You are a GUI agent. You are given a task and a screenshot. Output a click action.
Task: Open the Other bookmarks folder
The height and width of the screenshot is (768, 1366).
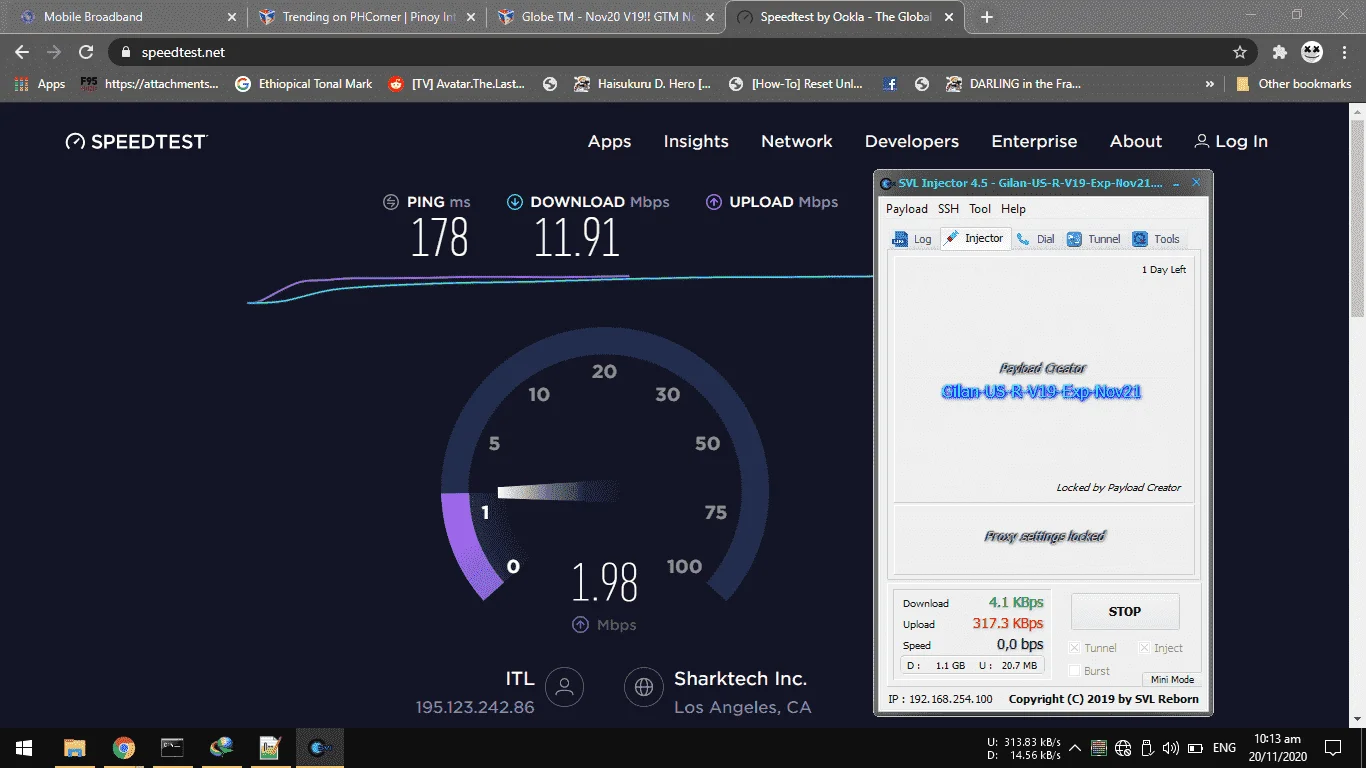[x=1294, y=84]
